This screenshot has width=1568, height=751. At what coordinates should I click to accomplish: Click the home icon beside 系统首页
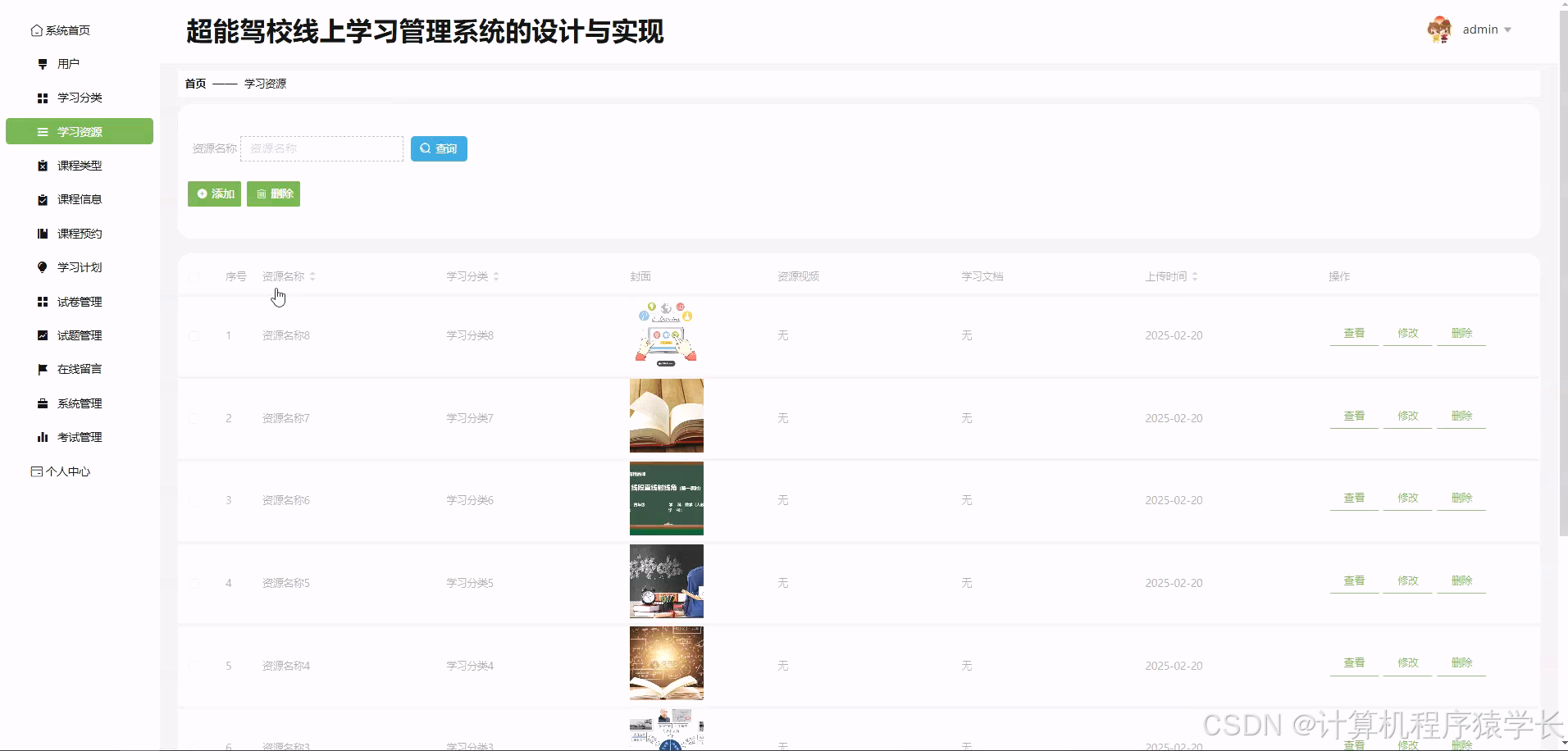coord(36,30)
